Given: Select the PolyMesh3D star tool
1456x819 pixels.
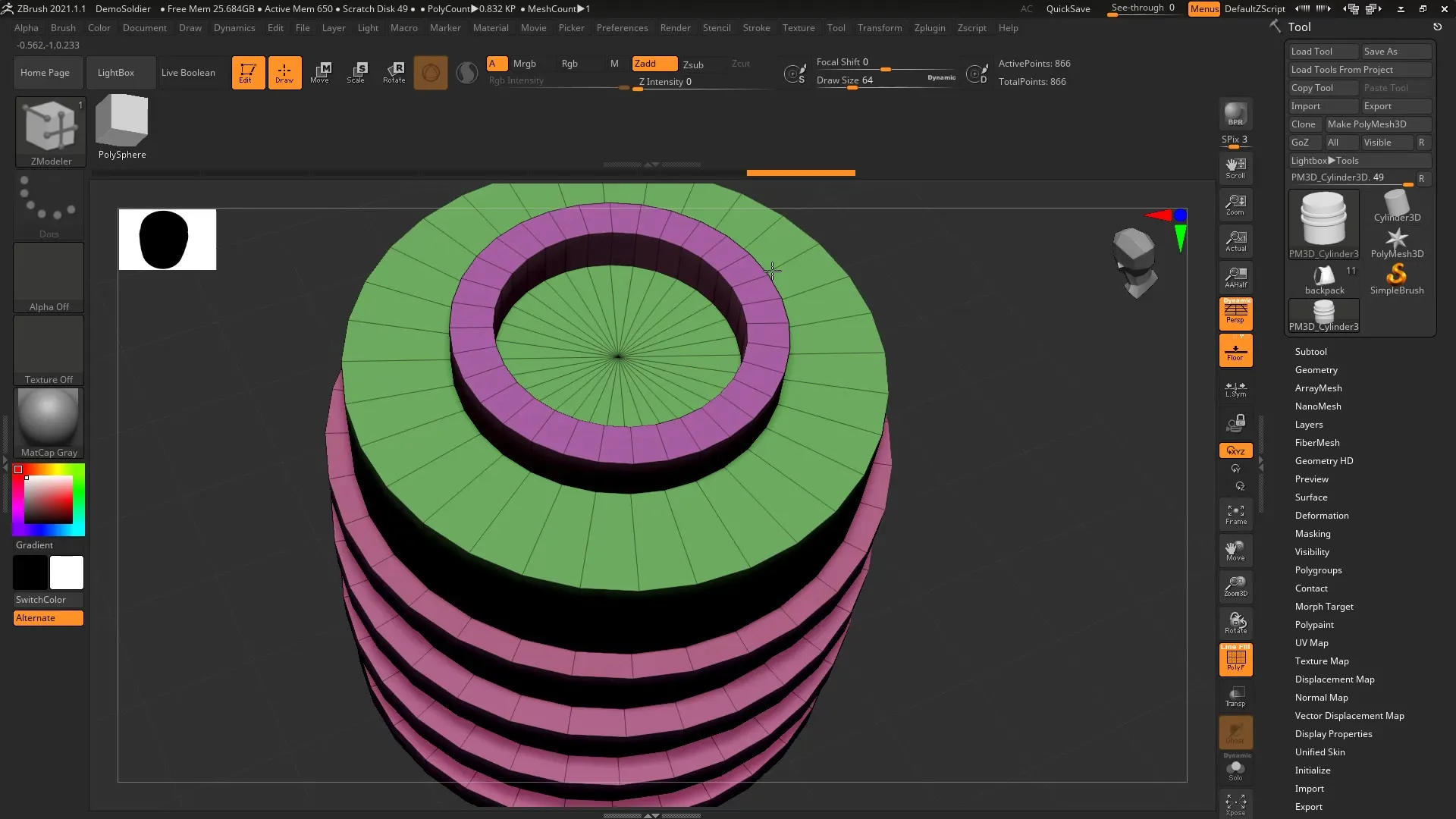Looking at the screenshot, I should pyautogui.click(x=1397, y=243).
